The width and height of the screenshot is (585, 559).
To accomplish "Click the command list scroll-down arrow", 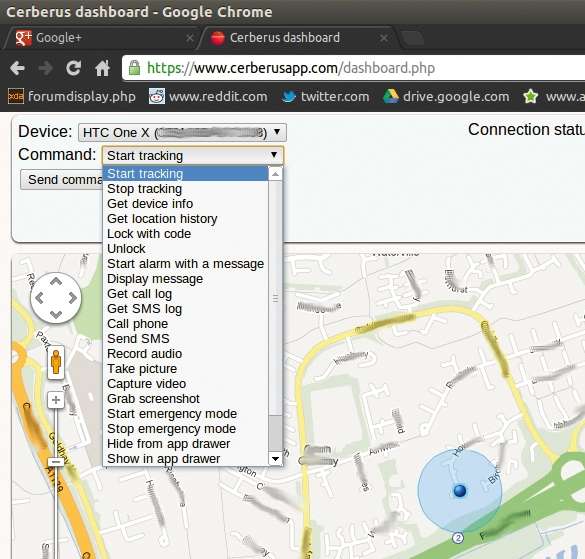I will click(275, 458).
